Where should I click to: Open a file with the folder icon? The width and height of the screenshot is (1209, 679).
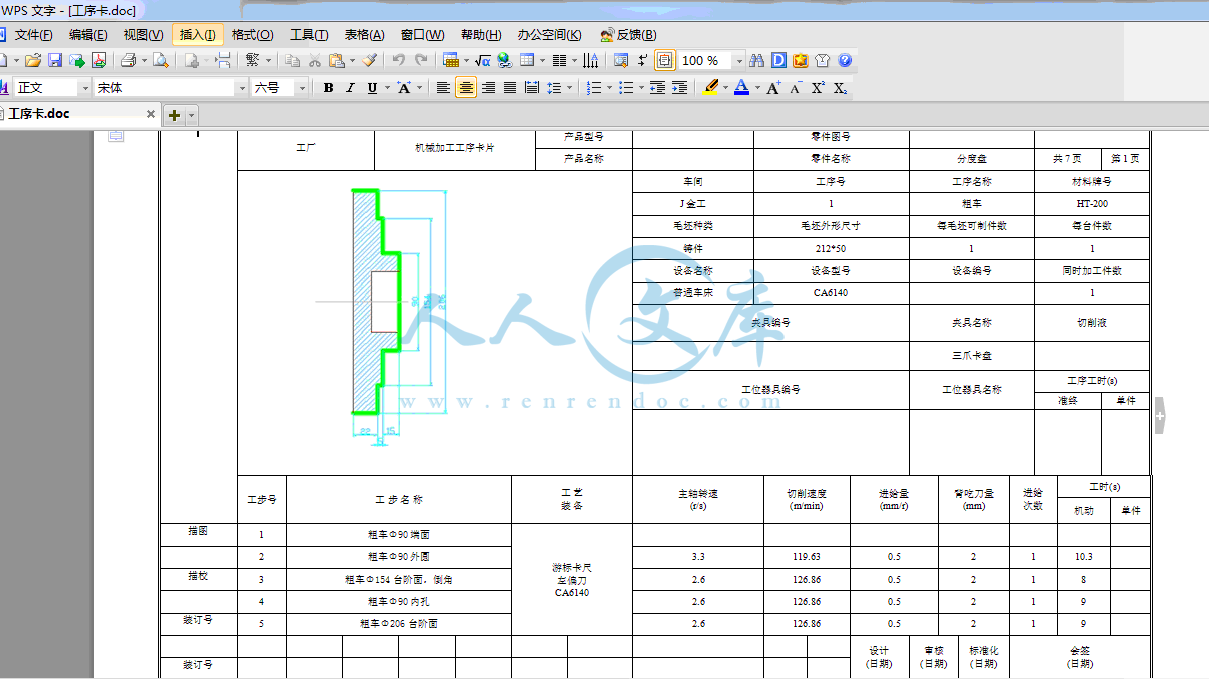point(32,60)
